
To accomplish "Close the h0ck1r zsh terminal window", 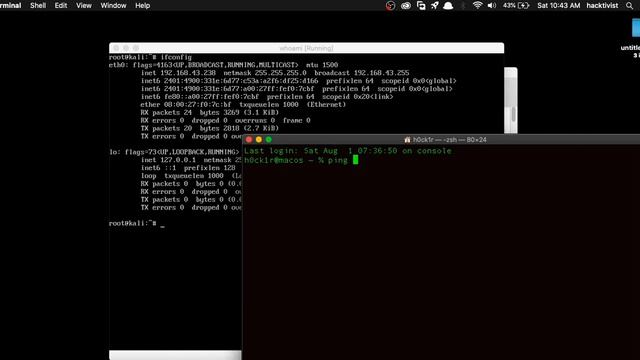I will pos(249,140).
